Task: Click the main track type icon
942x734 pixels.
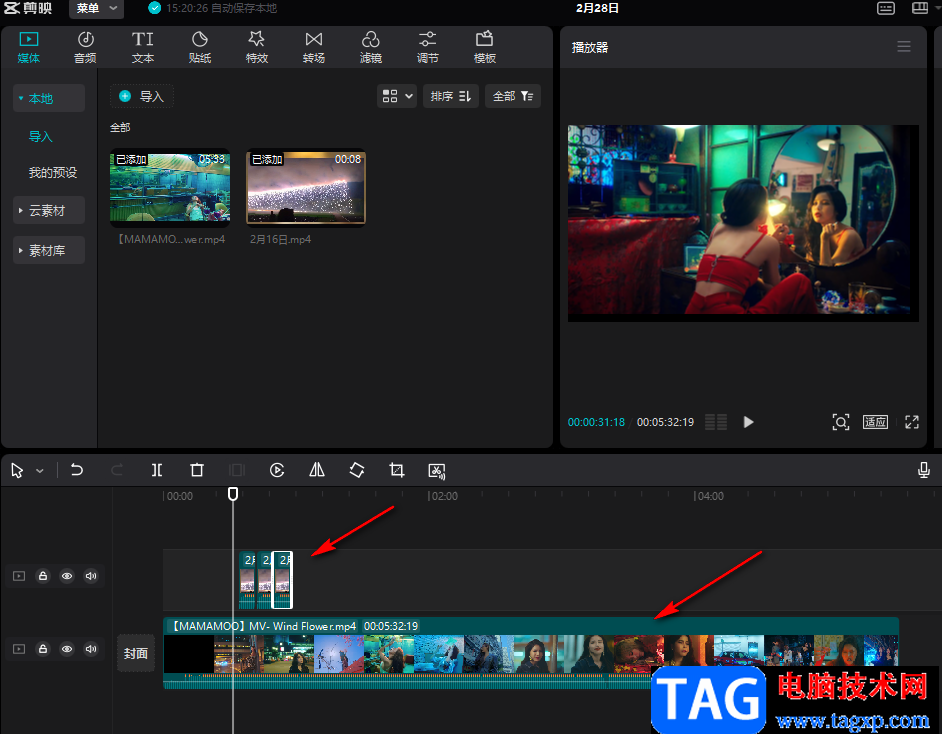Action: [19, 649]
